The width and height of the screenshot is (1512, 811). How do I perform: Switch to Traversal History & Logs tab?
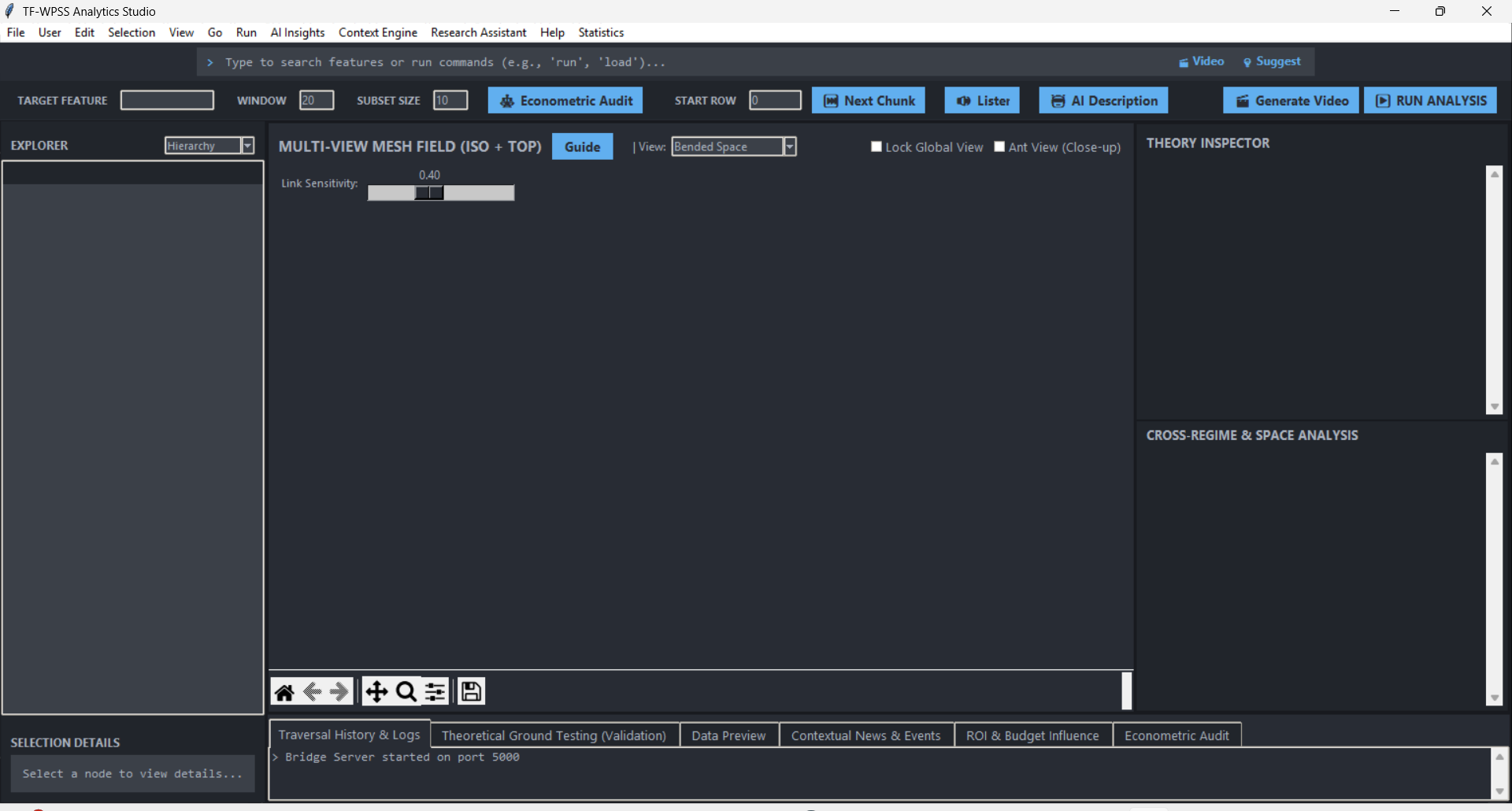(350, 735)
